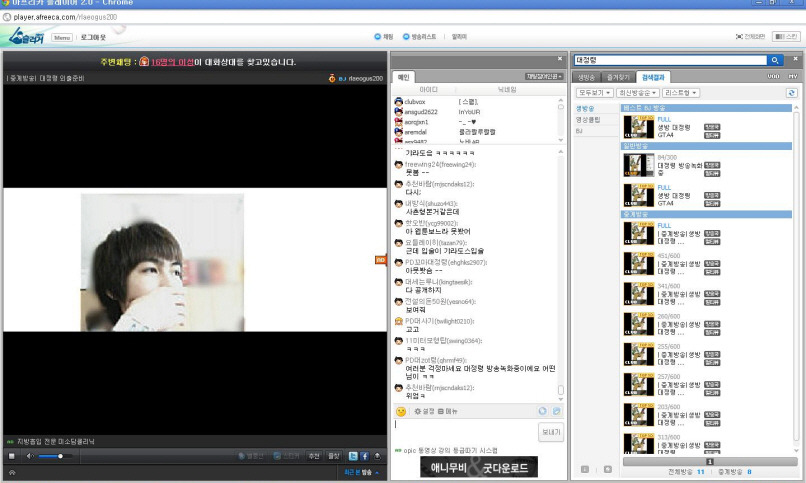
Task: Click the 추천 recommend button
Action: tap(314, 456)
